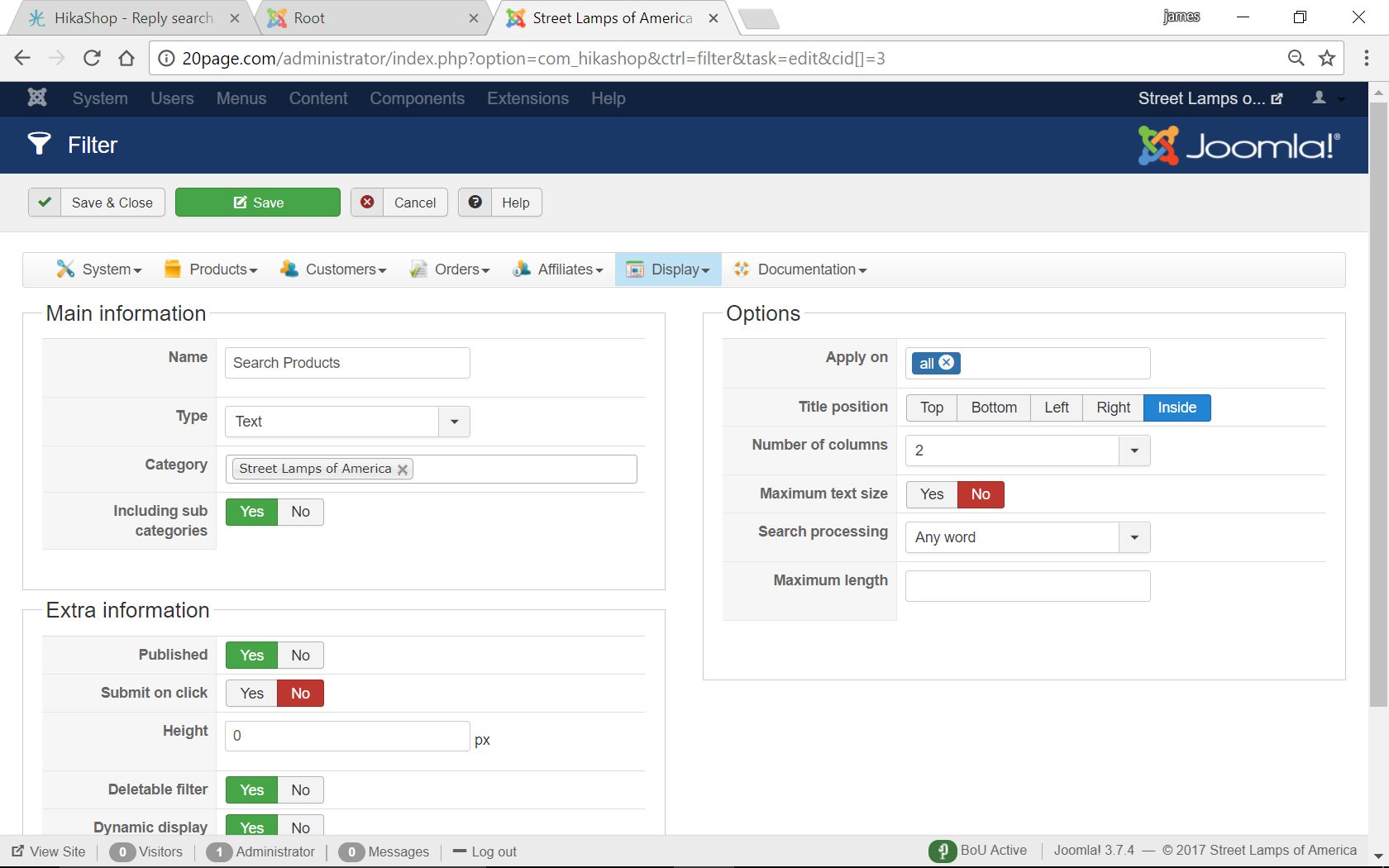The width and height of the screenshot is (1389, 868).
Task: Click the browser address bar URL
Action: click(533, 59)
